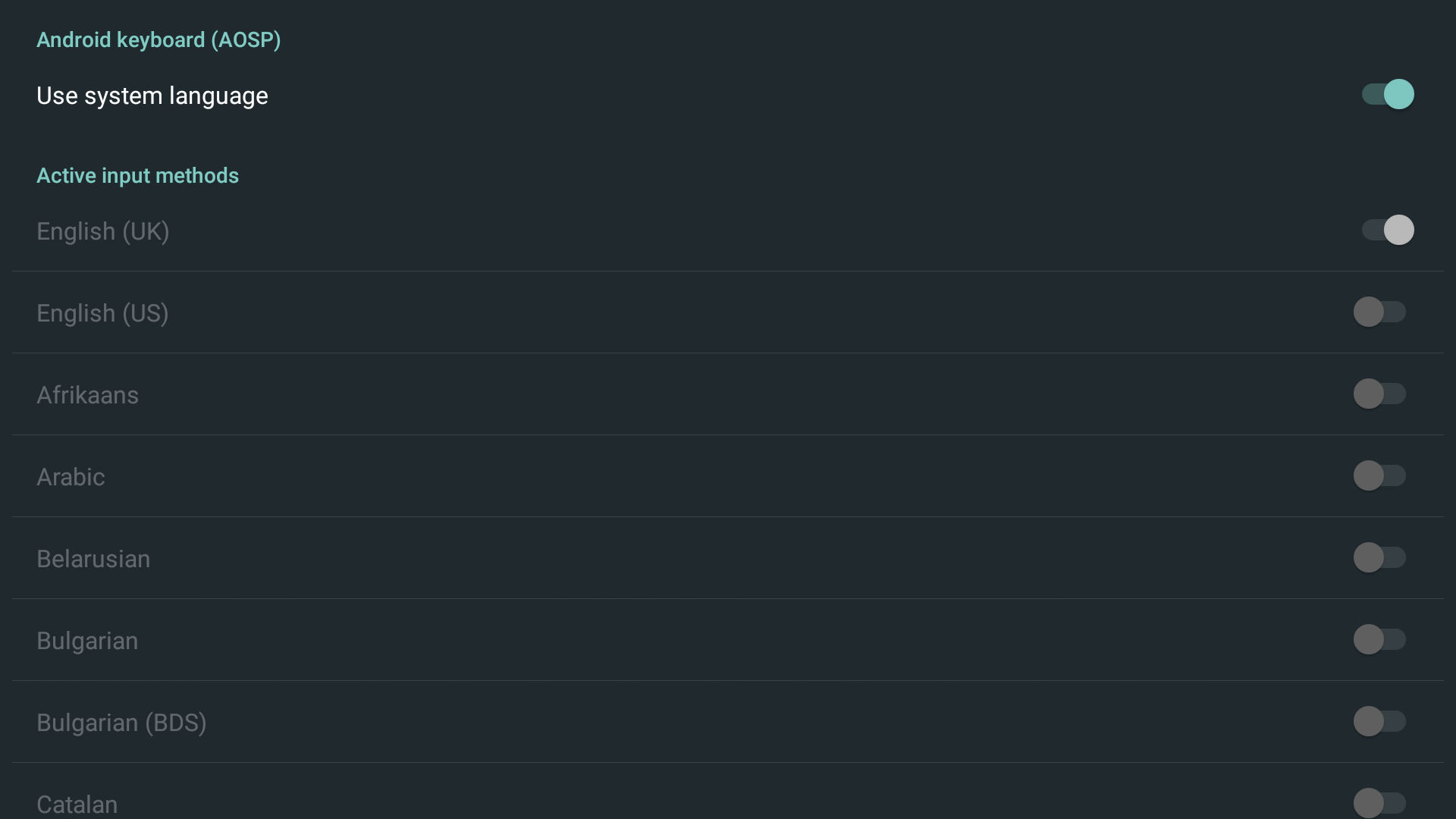
Task: Select the Afrikaans list entry text
Action: pos(88,395)
